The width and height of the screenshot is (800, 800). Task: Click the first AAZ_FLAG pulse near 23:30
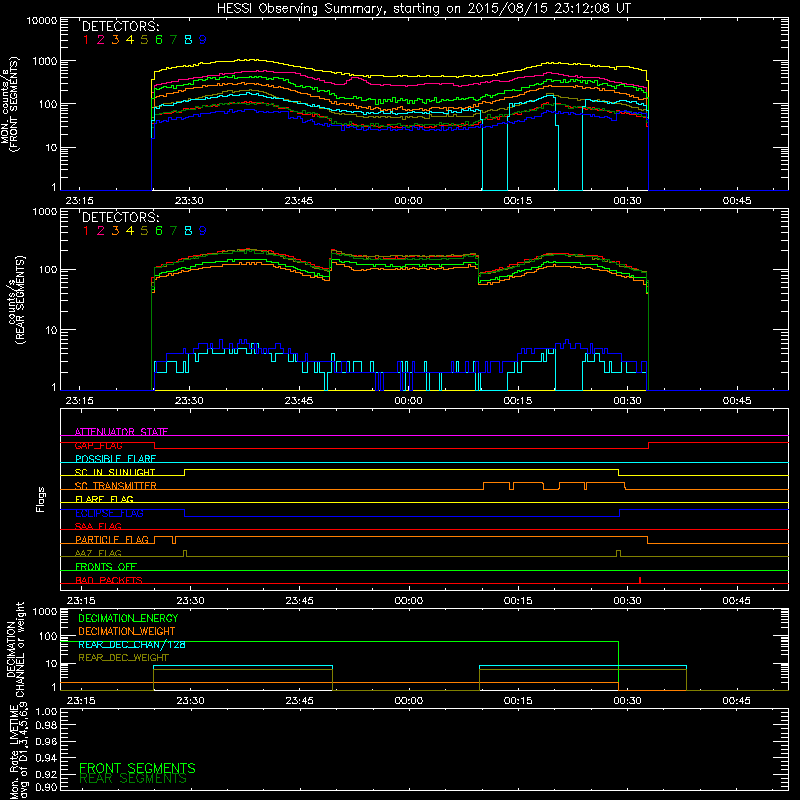(185, 554)
